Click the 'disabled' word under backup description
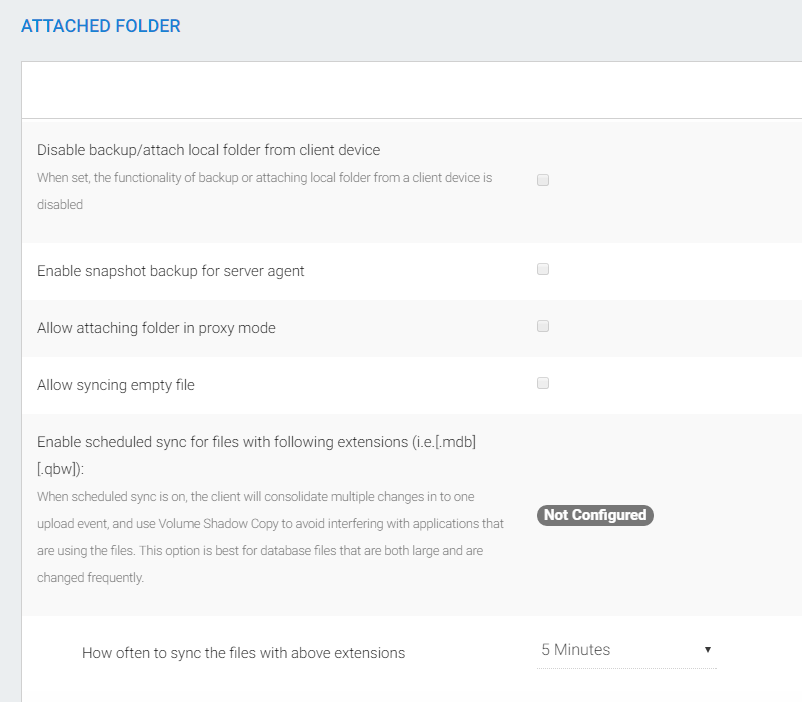Screen dimensions: 802x702 (x=60, y=205)
